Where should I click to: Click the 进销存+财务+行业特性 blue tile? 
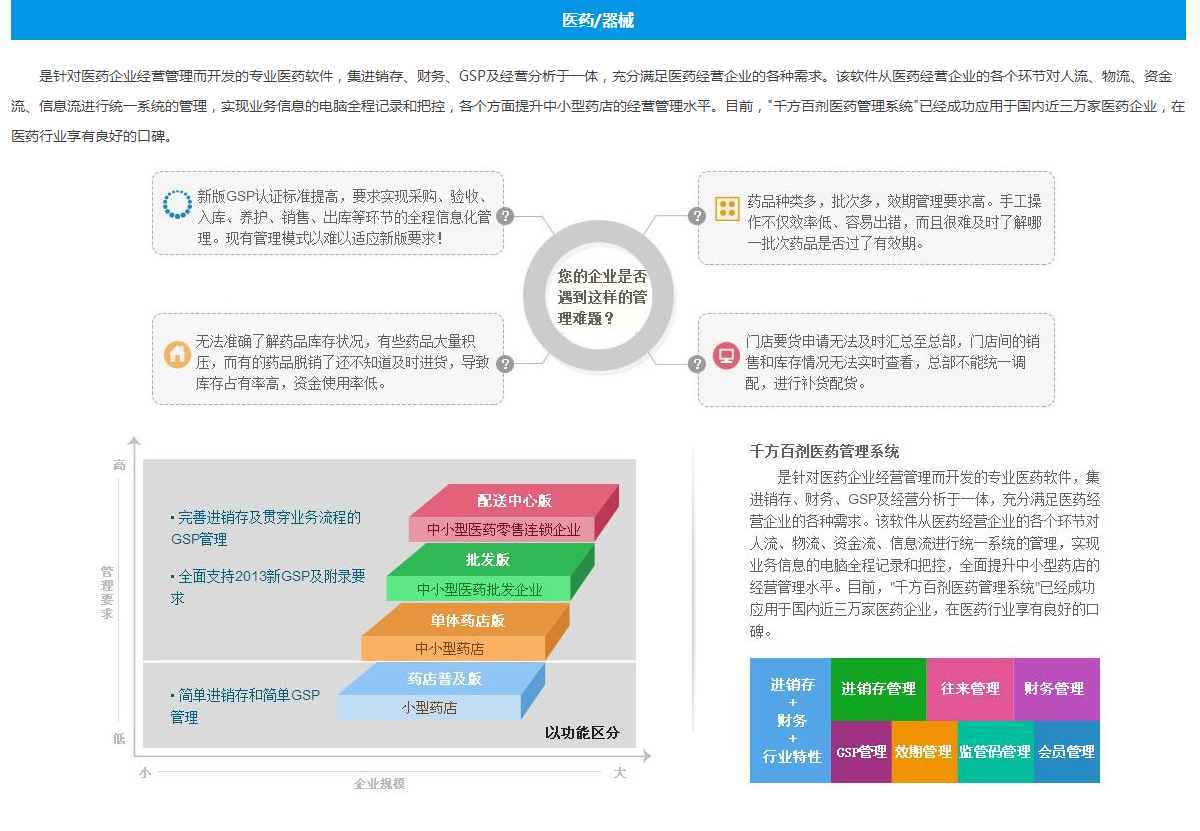click(x=791, y=720)
